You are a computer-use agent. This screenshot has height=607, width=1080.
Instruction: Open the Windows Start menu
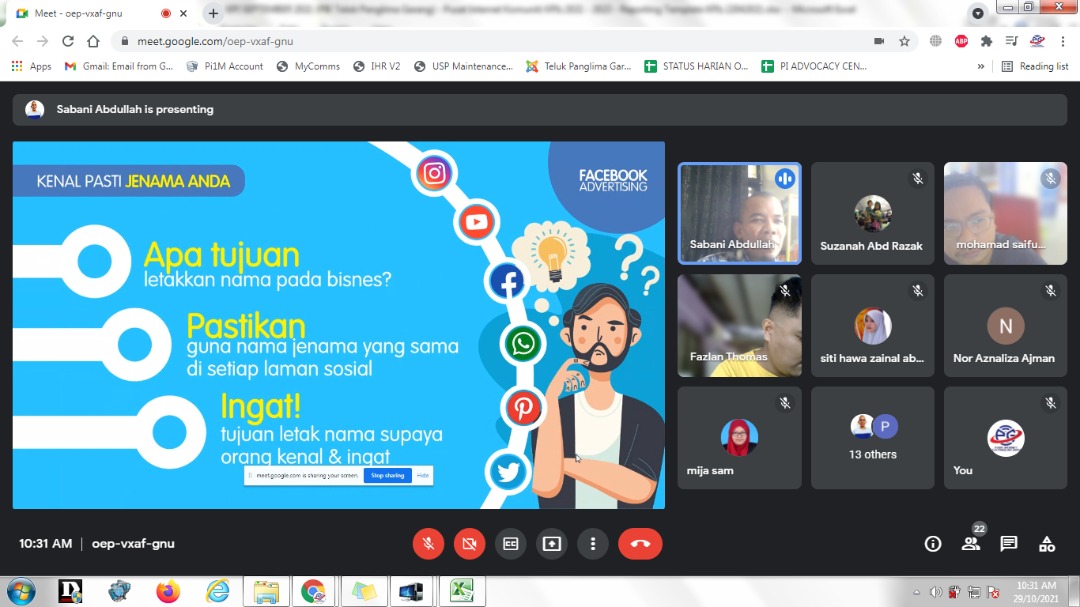pos(21,592)
